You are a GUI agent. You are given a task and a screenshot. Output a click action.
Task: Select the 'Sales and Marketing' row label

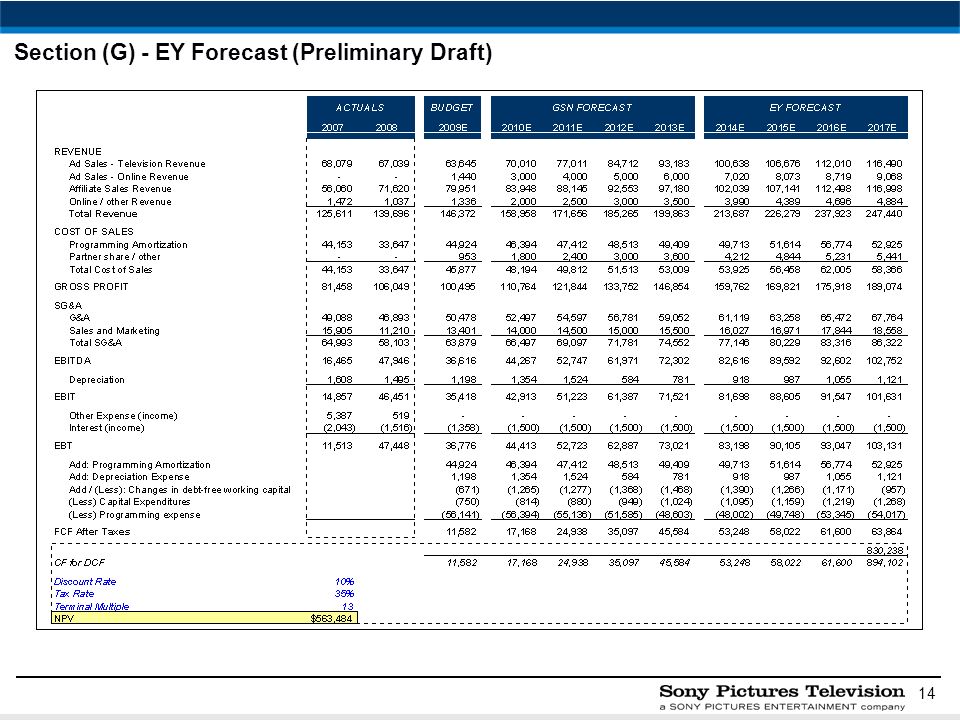pos(114,331)
